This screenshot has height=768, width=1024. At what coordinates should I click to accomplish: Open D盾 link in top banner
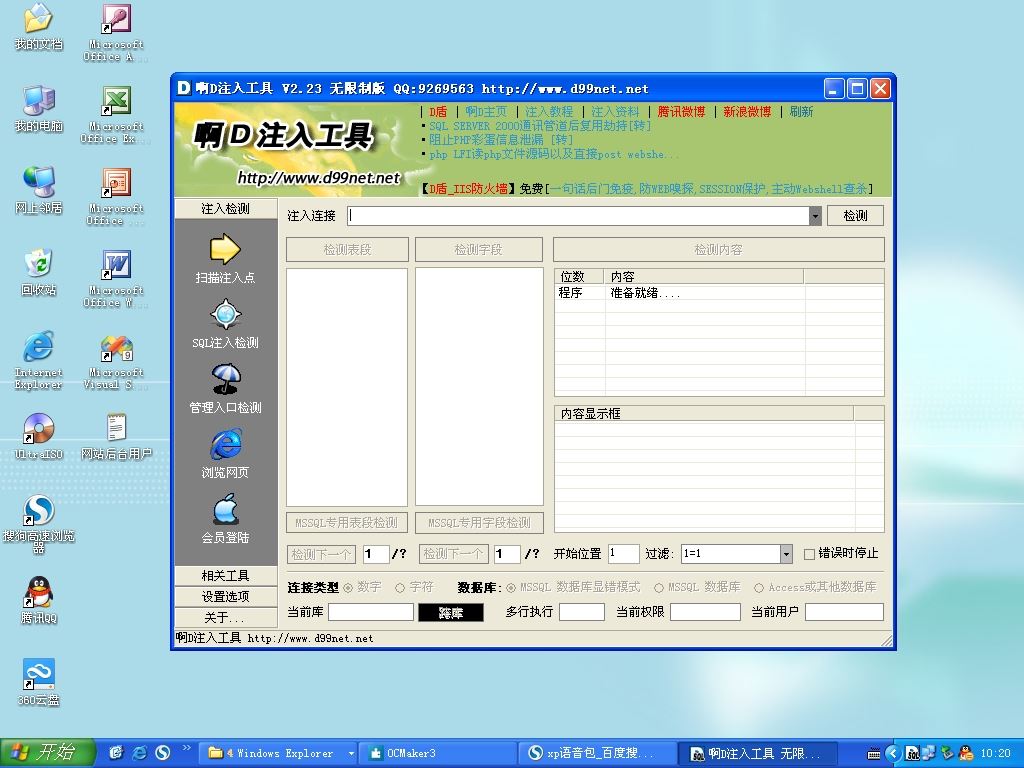(438, 112)
